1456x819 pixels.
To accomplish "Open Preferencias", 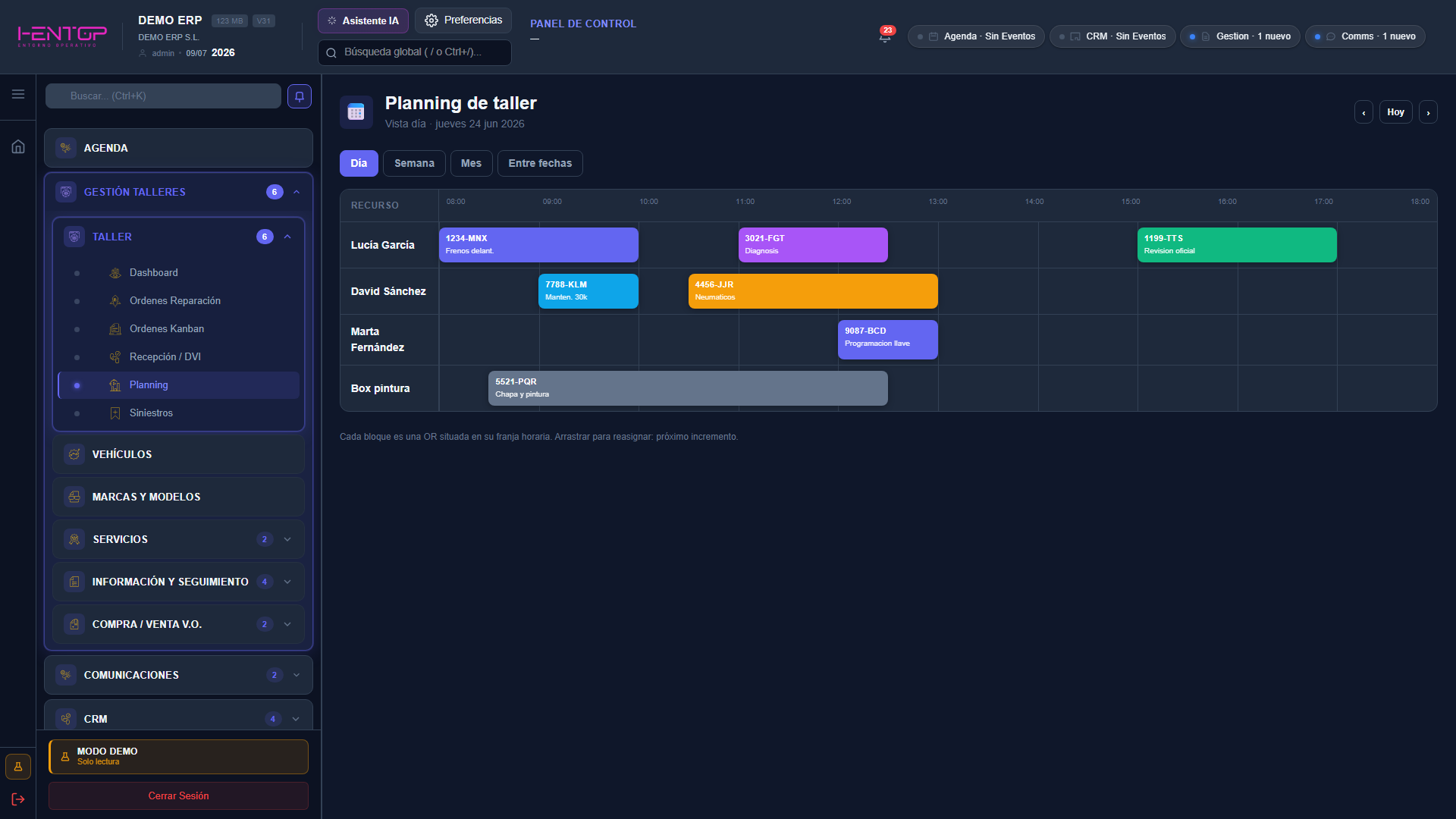I will click(x=463, y=20).
